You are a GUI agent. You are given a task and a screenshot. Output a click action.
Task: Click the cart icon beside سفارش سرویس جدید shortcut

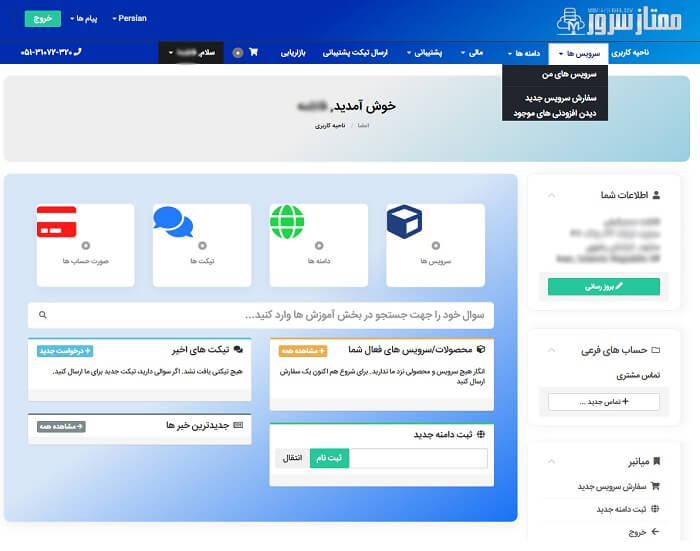coord(655,486)
